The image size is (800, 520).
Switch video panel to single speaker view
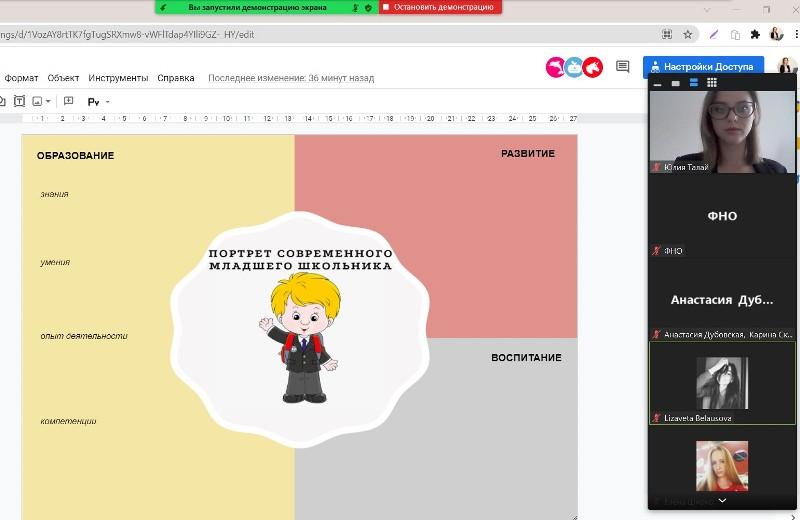(676, 83)
